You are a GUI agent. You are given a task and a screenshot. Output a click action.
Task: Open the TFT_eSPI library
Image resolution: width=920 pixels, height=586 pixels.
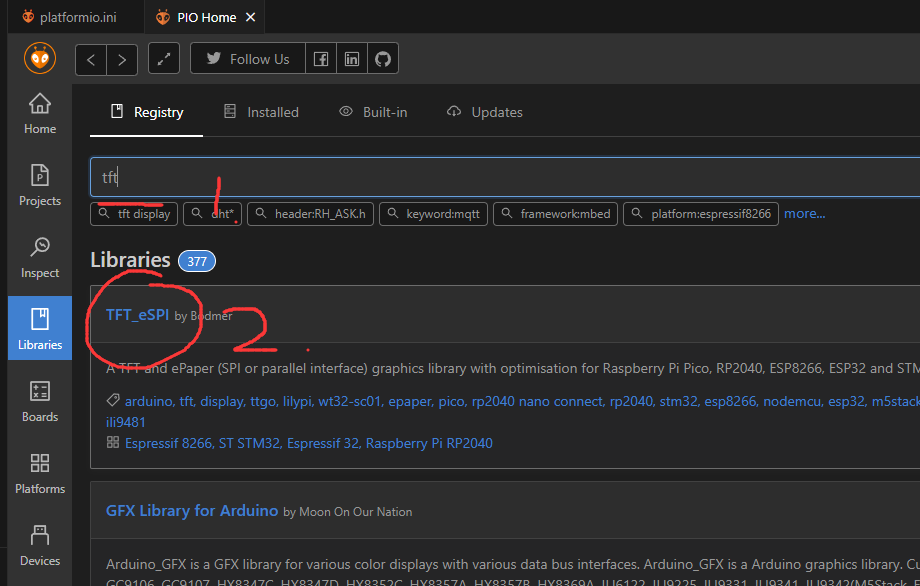(137, 315)
